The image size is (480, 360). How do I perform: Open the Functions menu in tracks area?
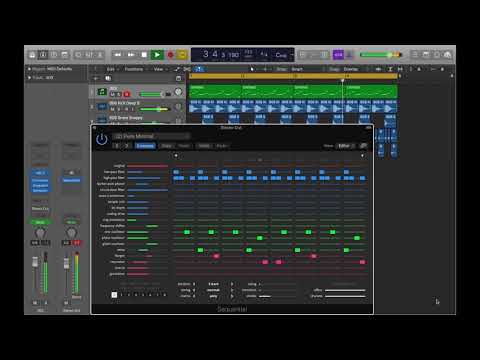[135, 69]
